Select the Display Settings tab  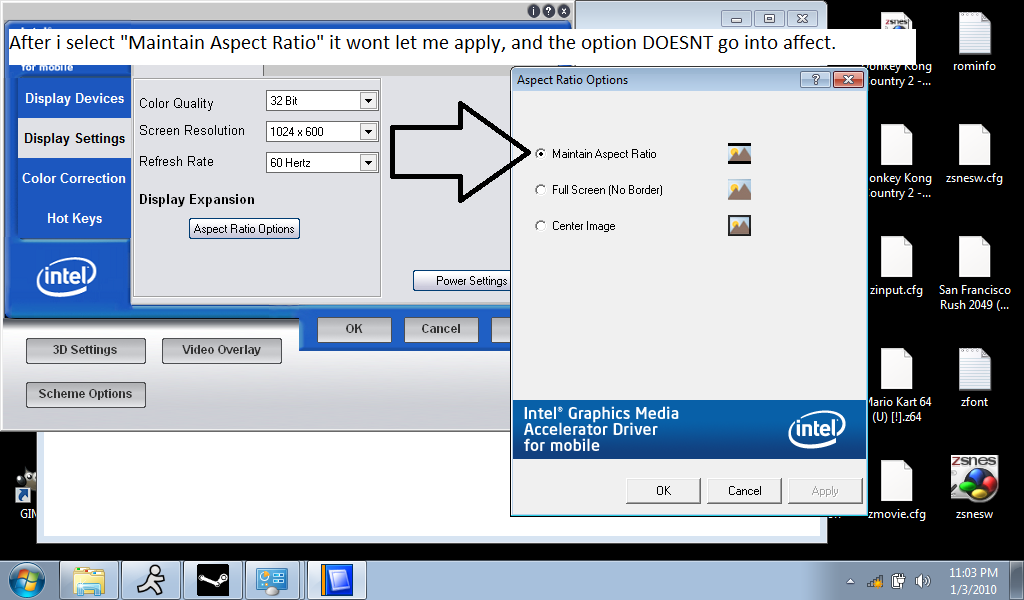(74, 138)
